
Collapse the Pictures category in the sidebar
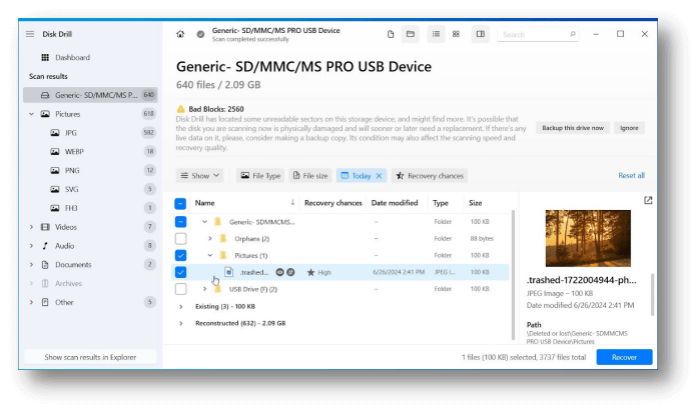31,114
